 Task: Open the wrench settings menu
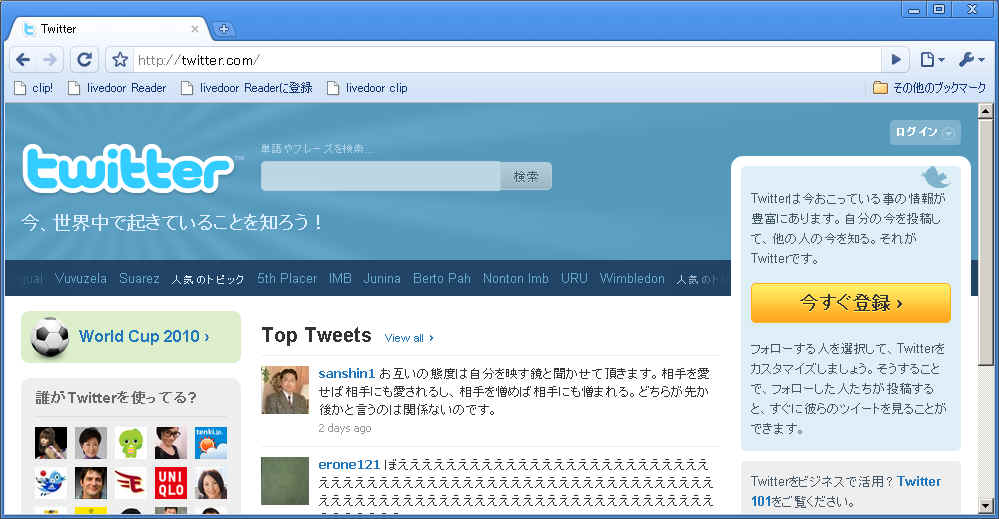tap(972, 60)
